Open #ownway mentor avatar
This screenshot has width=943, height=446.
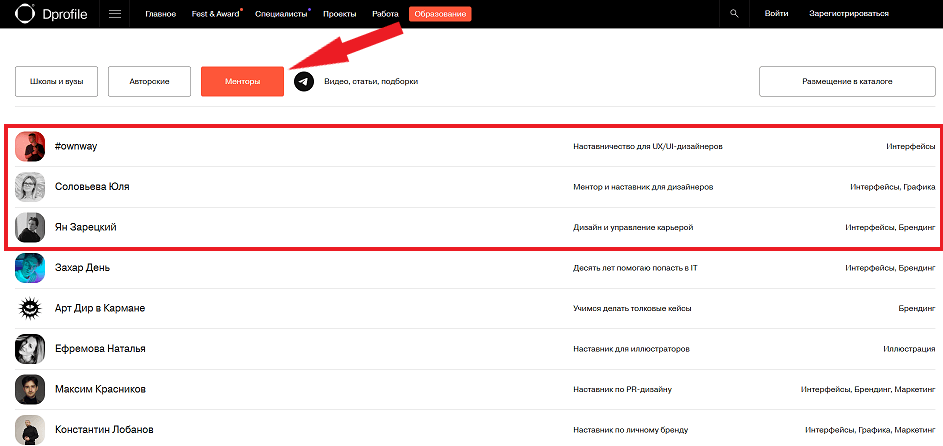pyautogui.click(x=30, y=146)
